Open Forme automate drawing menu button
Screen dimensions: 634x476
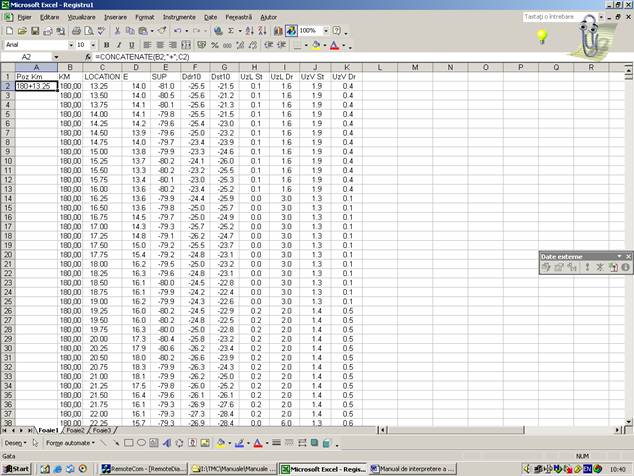pos(66,442)
